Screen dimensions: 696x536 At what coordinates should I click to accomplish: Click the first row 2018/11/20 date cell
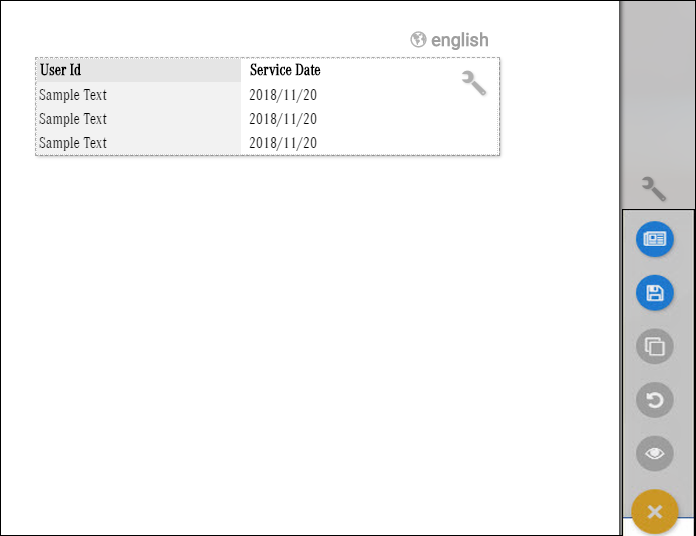(x=283, y=95)
